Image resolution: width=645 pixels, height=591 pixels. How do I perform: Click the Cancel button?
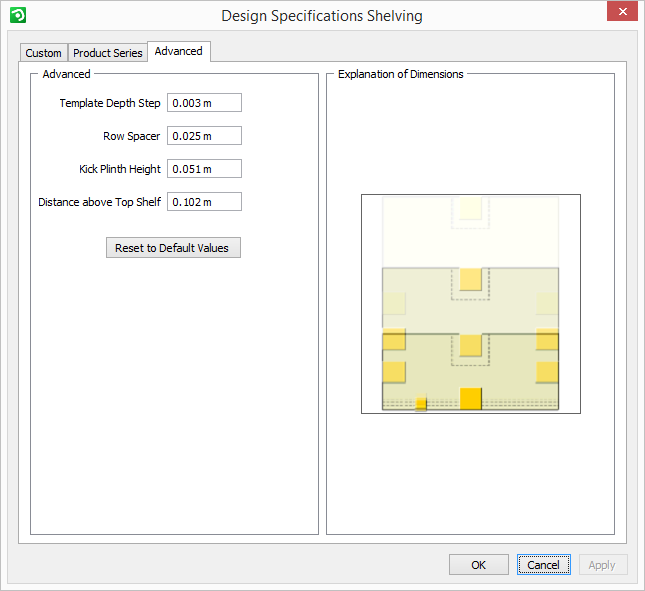point(544,565)
